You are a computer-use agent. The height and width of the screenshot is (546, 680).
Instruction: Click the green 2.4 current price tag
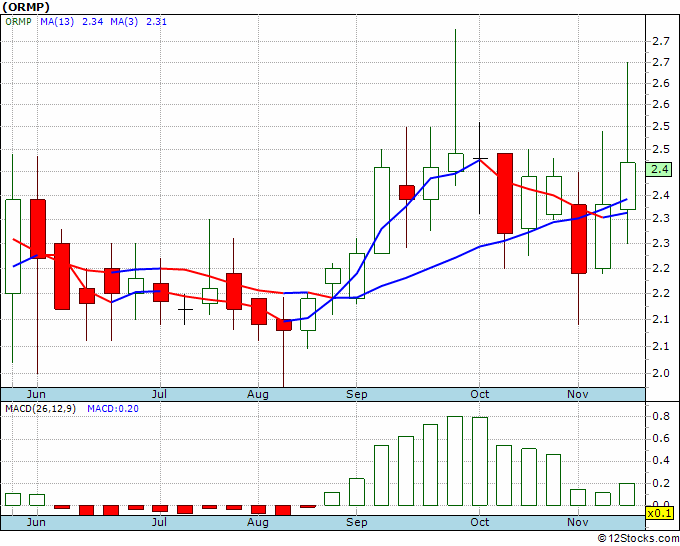[659, 169]
